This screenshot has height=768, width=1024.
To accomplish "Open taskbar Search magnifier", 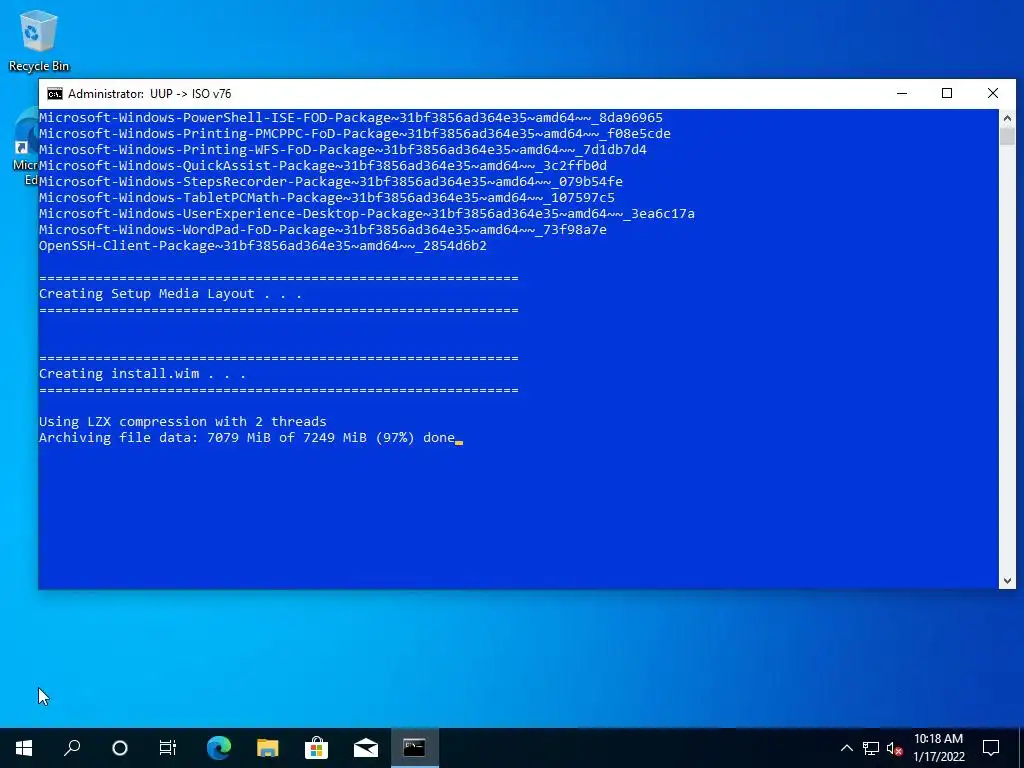I will (x=72, y=747).
